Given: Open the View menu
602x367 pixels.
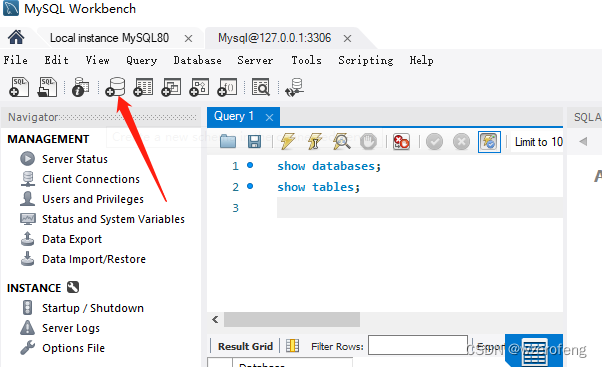Looking at the screenshot, I should coord(98,60).
